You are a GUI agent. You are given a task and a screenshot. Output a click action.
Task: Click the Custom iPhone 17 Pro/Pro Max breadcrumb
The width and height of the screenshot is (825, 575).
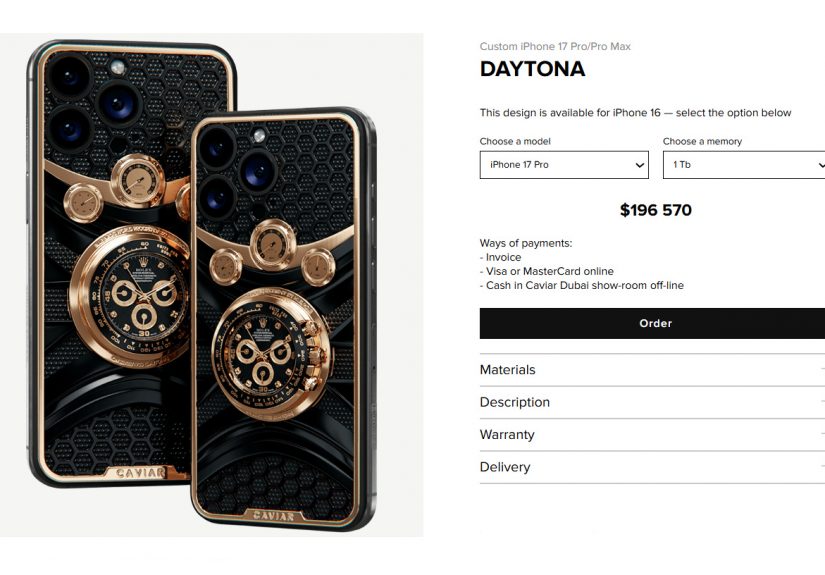(x=555, y=46)
